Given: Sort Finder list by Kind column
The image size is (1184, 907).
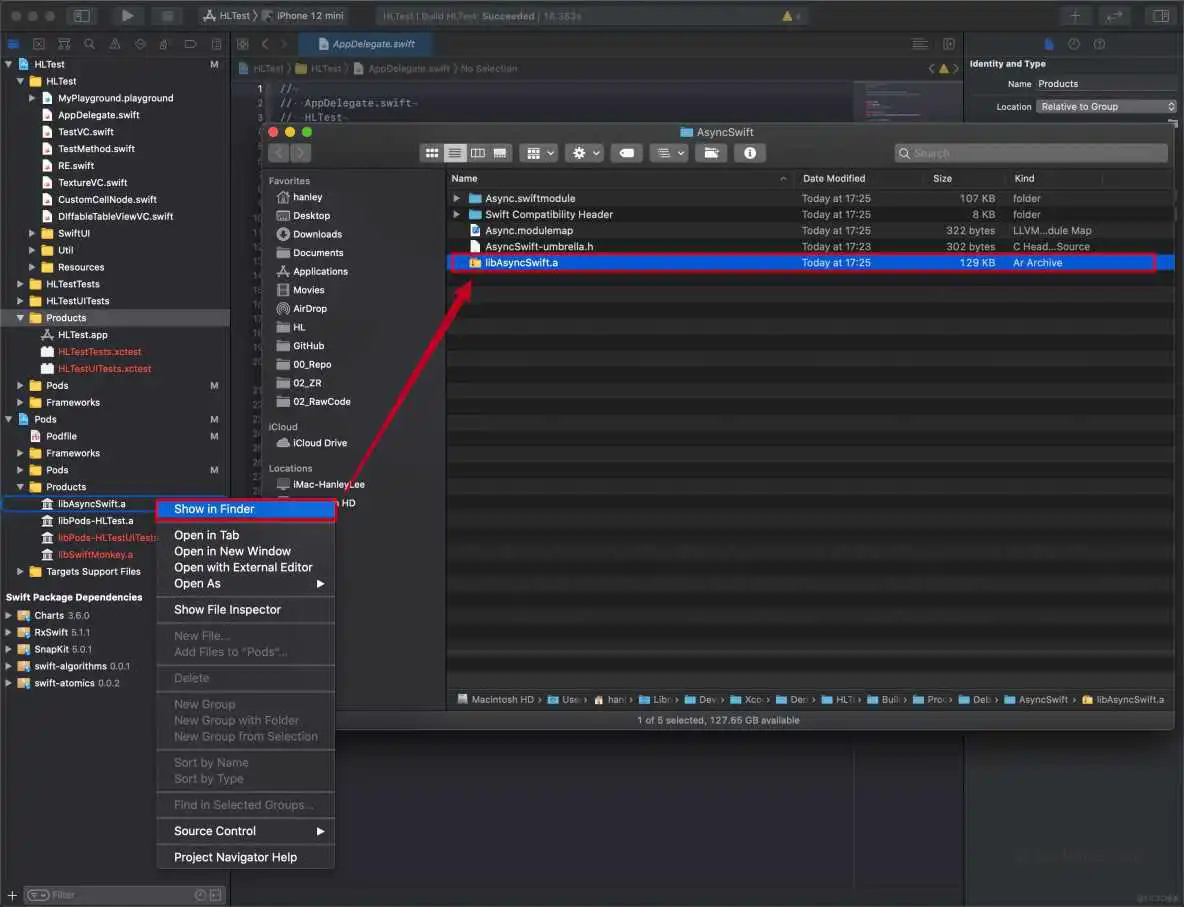Looking at the screenshot, I should (x=1024, y=179).
